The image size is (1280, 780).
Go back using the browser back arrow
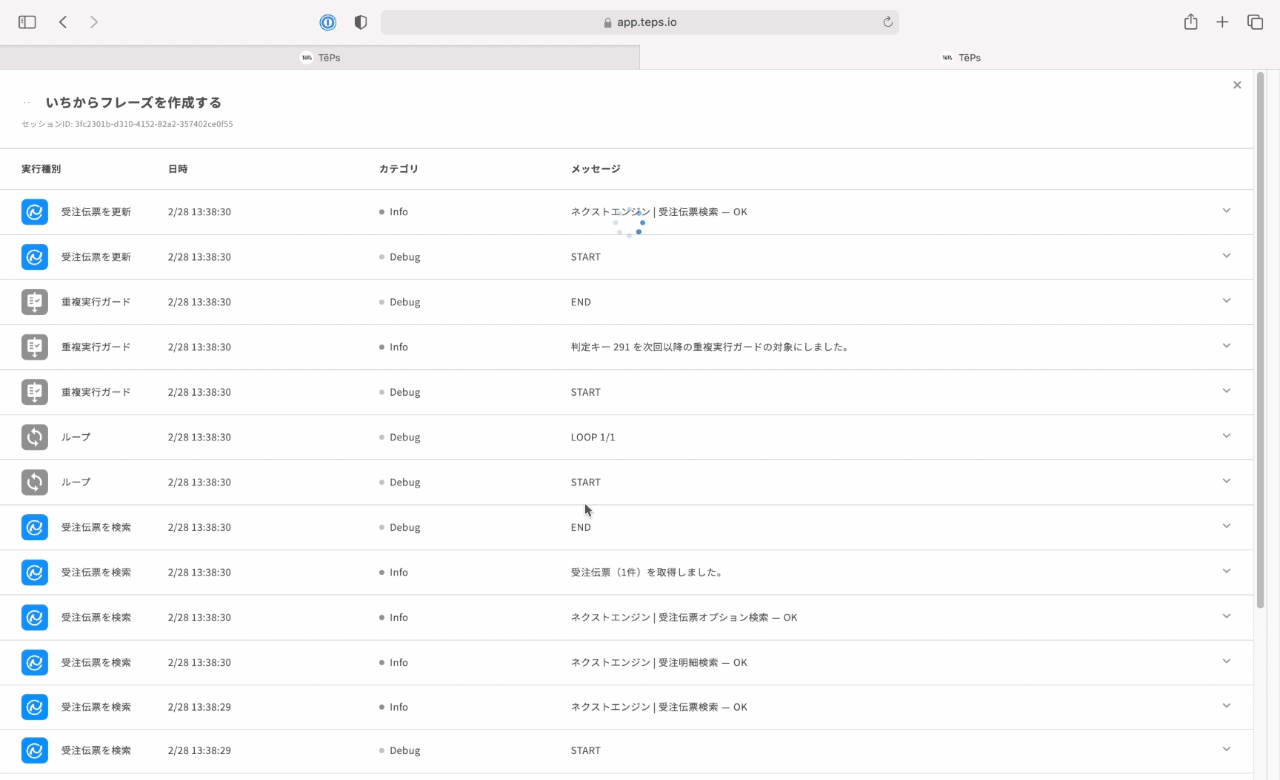click(x=63, y=22)
